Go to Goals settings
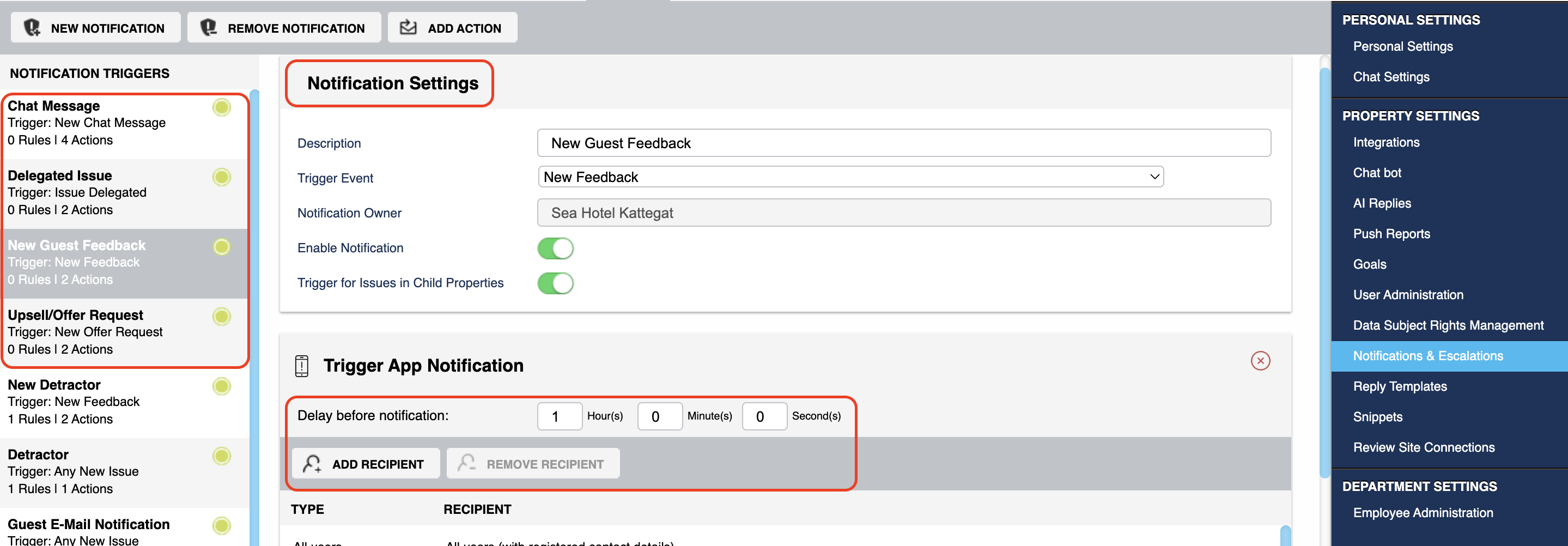The width and height of the screenshot is (1568, 546). tap(1370, 264)
